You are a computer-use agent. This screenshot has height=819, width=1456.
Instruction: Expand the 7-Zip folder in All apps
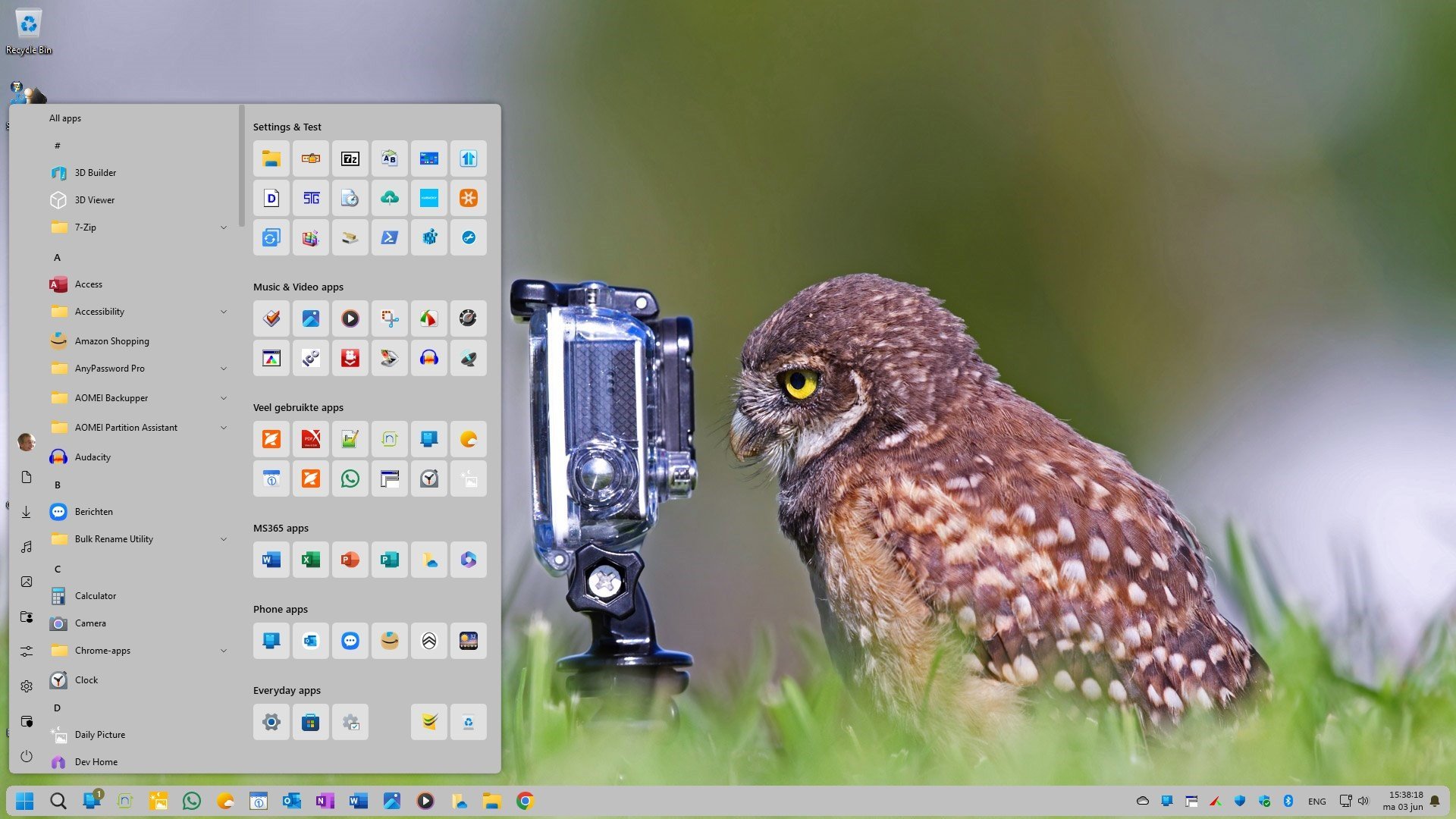[223, 227]
